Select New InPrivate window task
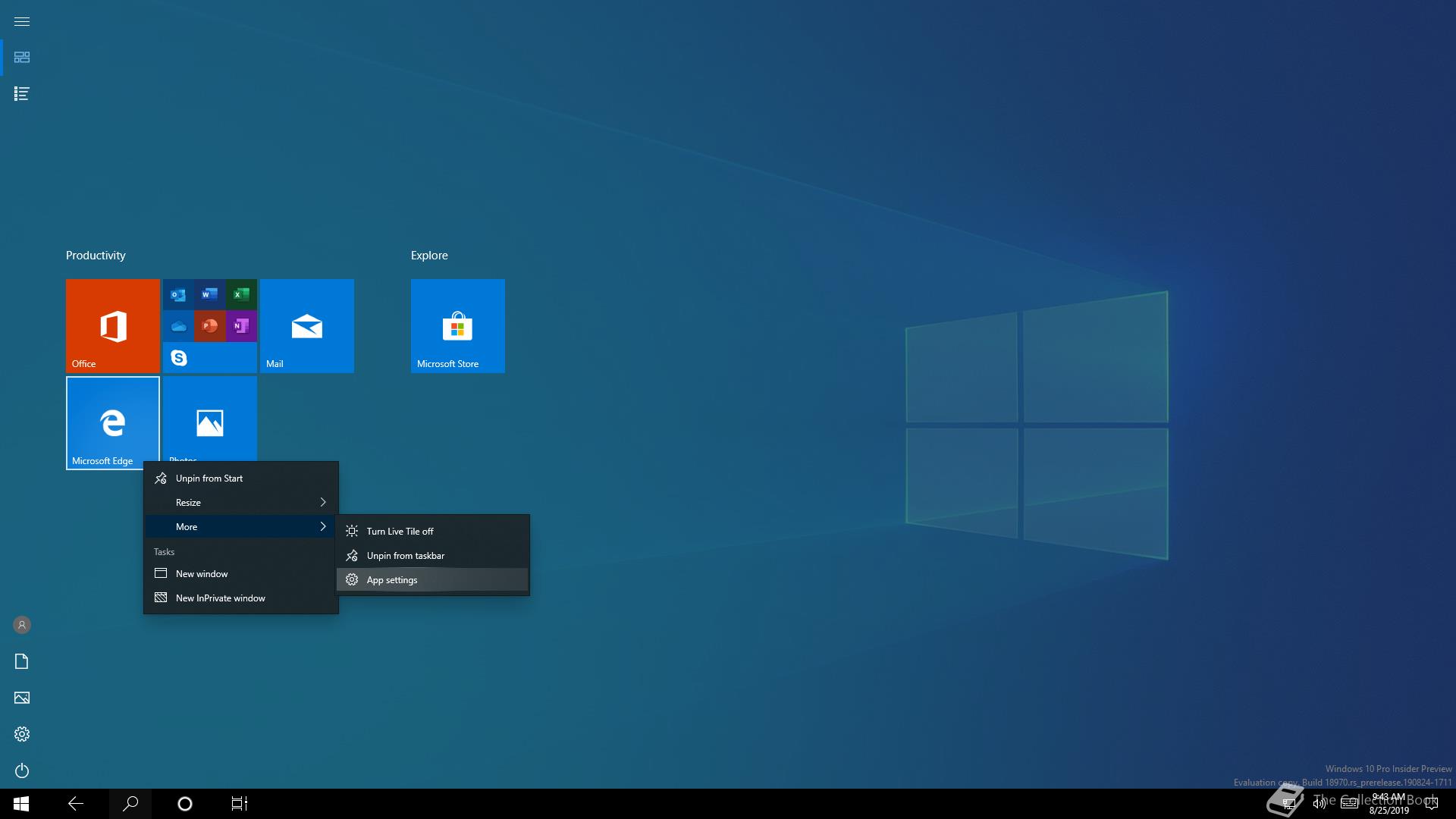 point(220,598)
